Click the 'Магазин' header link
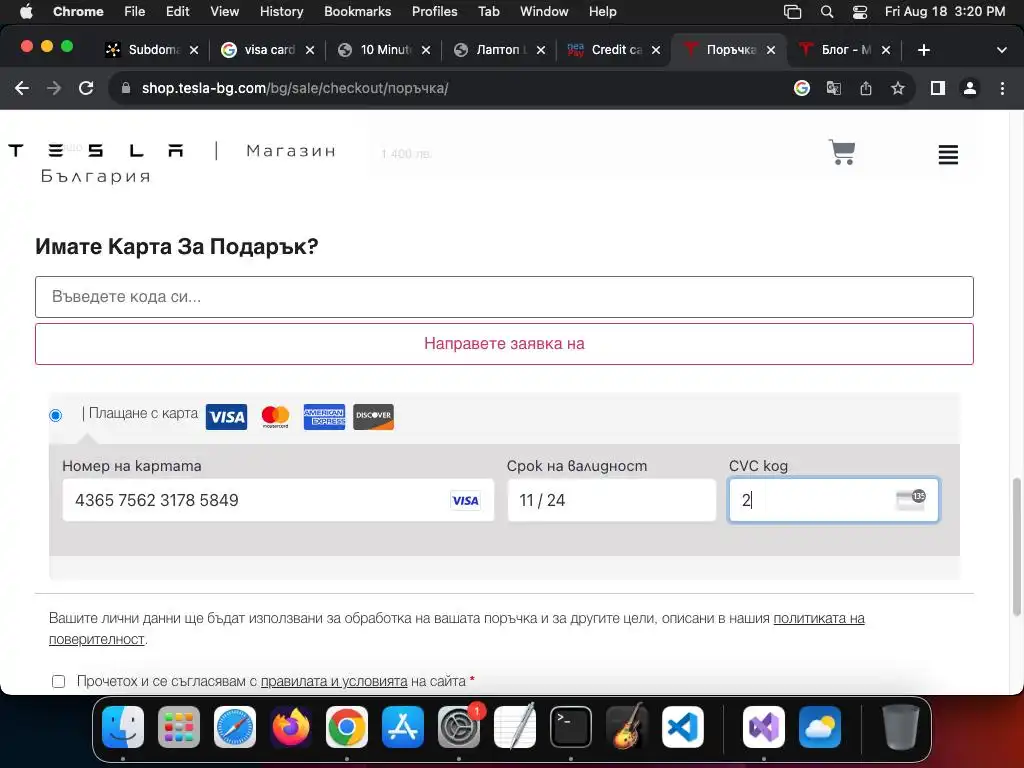Image resolution: width=1024 pixels, height=768 pixels. coord(291,151)
